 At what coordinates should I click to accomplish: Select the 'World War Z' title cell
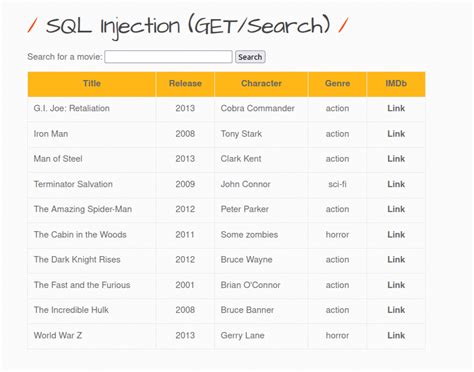(x=92, y=335)
